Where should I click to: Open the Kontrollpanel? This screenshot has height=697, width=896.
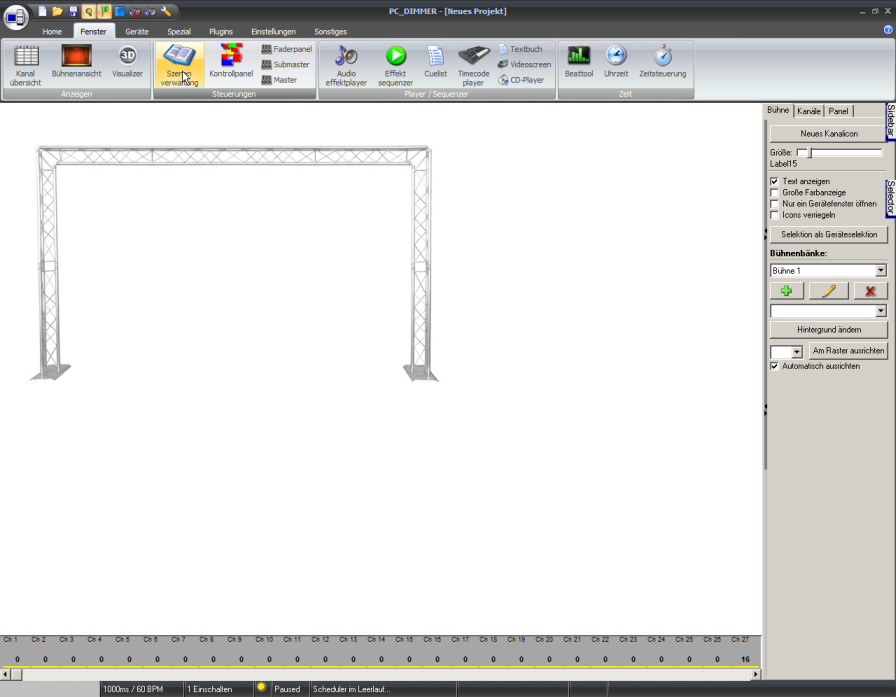point(231,61)
